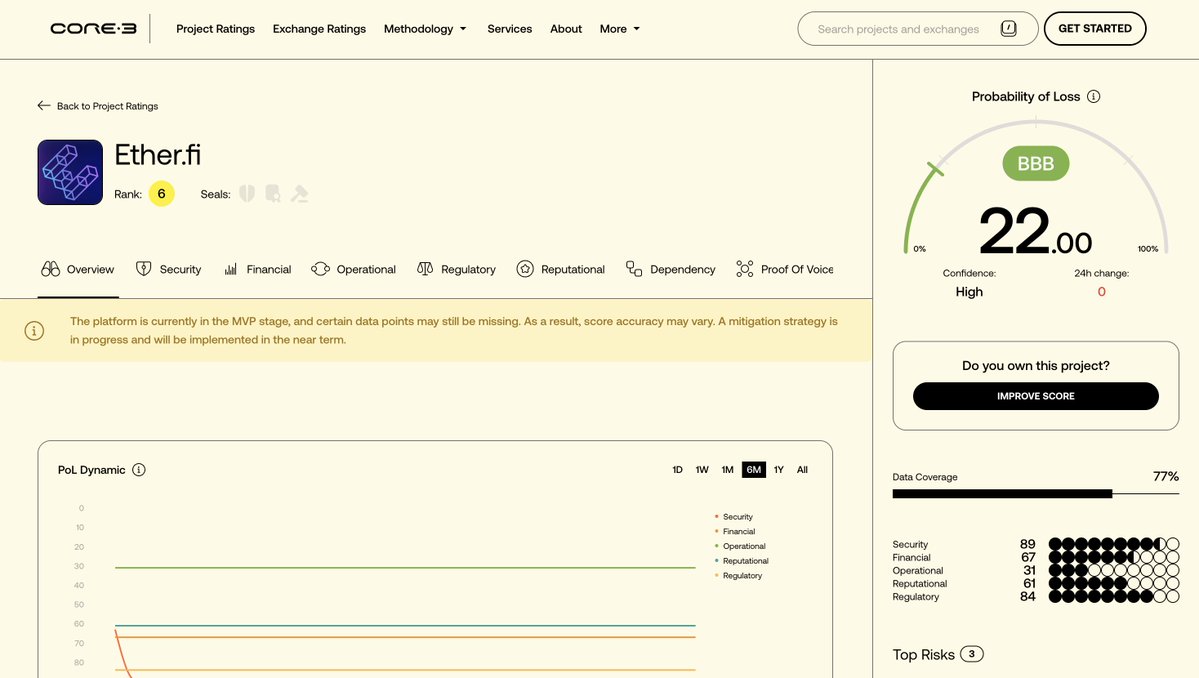Click the Data Coverage progress bar
Viewport: 1199px width, 678px height.
tap(1035, 494)
